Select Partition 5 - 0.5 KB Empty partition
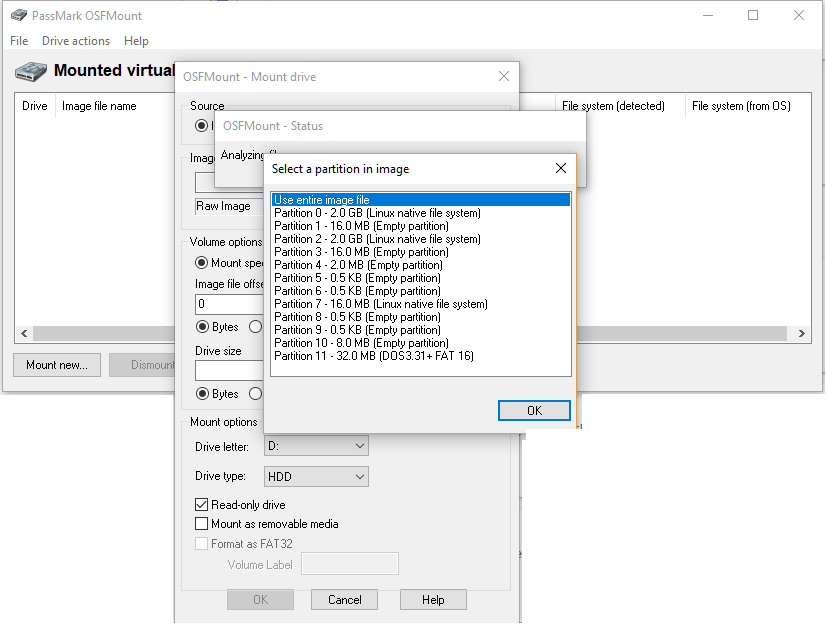The width and height of the screenshot is (826, 625). click(421, 278)
